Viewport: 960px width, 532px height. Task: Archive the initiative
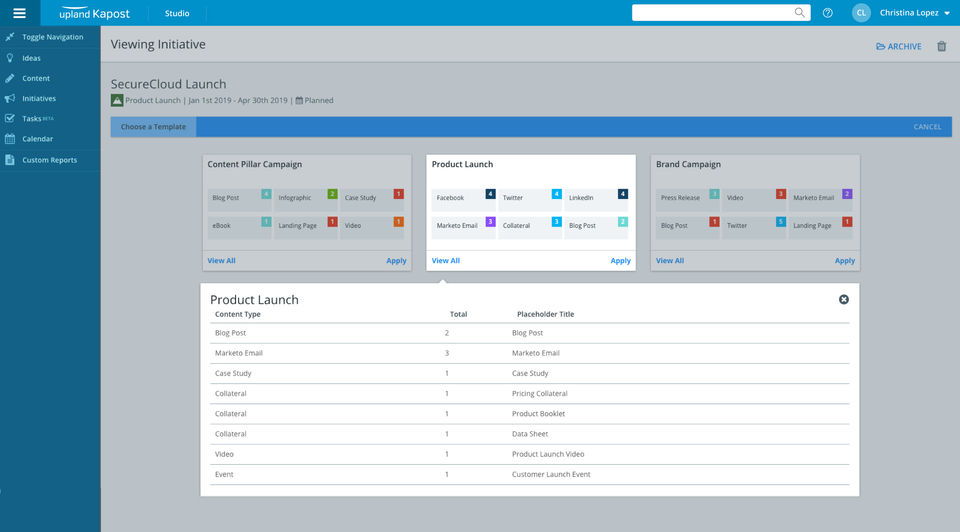pos(899,47)
